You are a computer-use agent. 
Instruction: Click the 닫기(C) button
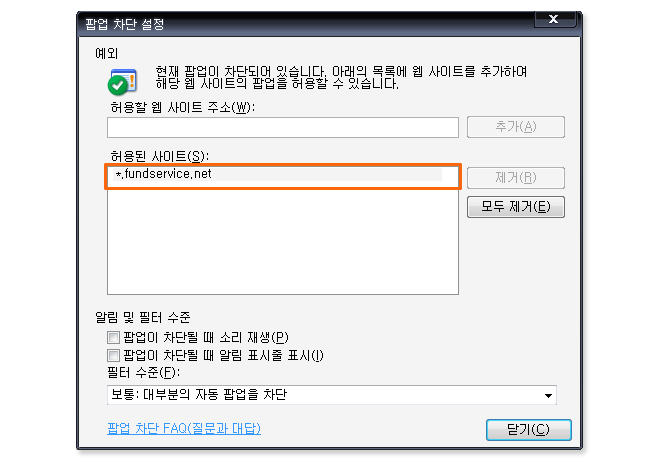(x=528, y=430)
